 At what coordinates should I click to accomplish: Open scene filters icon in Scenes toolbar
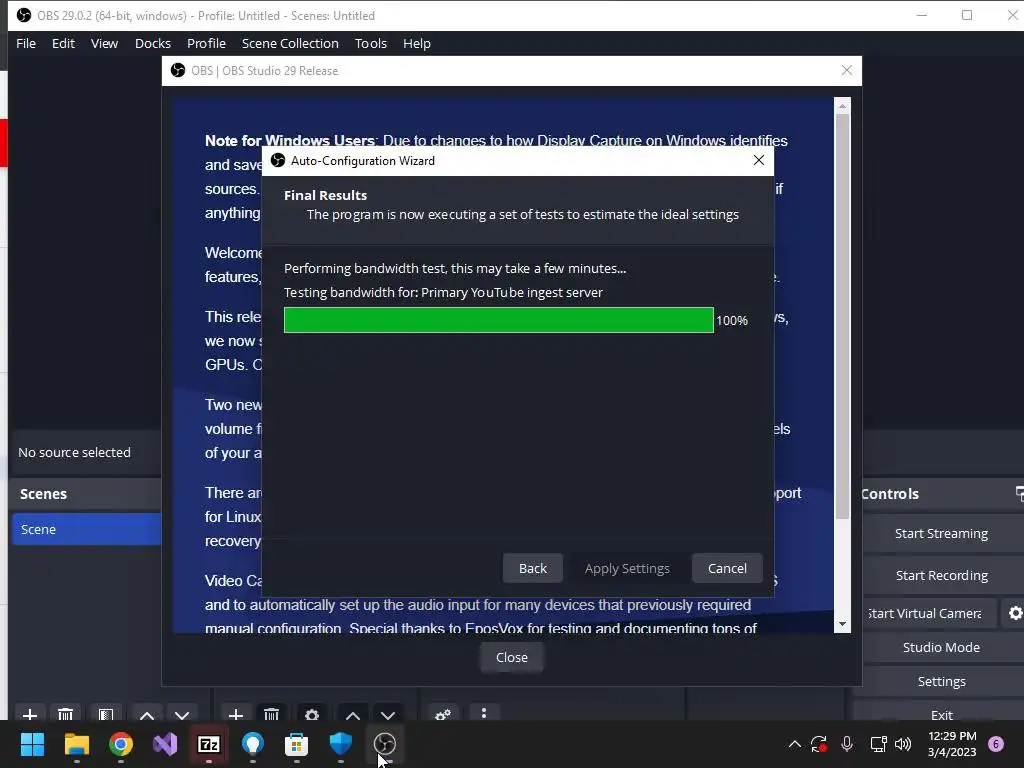pos(106,714)
